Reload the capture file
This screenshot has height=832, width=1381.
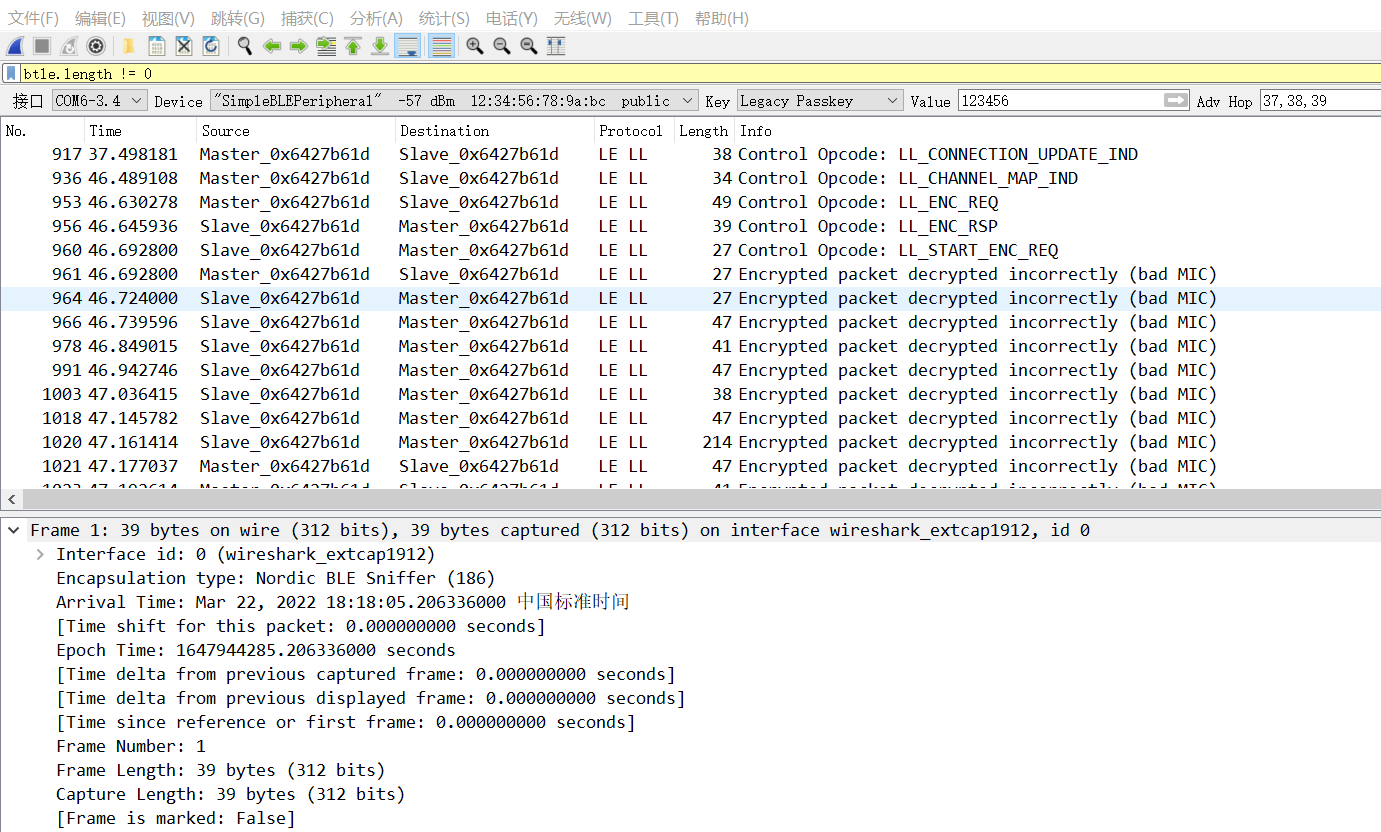[211, 46]
